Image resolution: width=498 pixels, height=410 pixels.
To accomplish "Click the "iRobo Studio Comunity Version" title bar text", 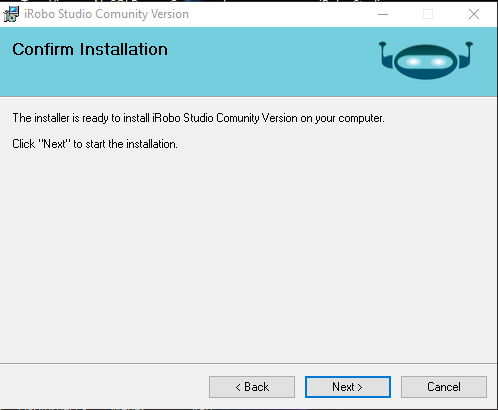I will pyautogui.click(x=106, y=14).
